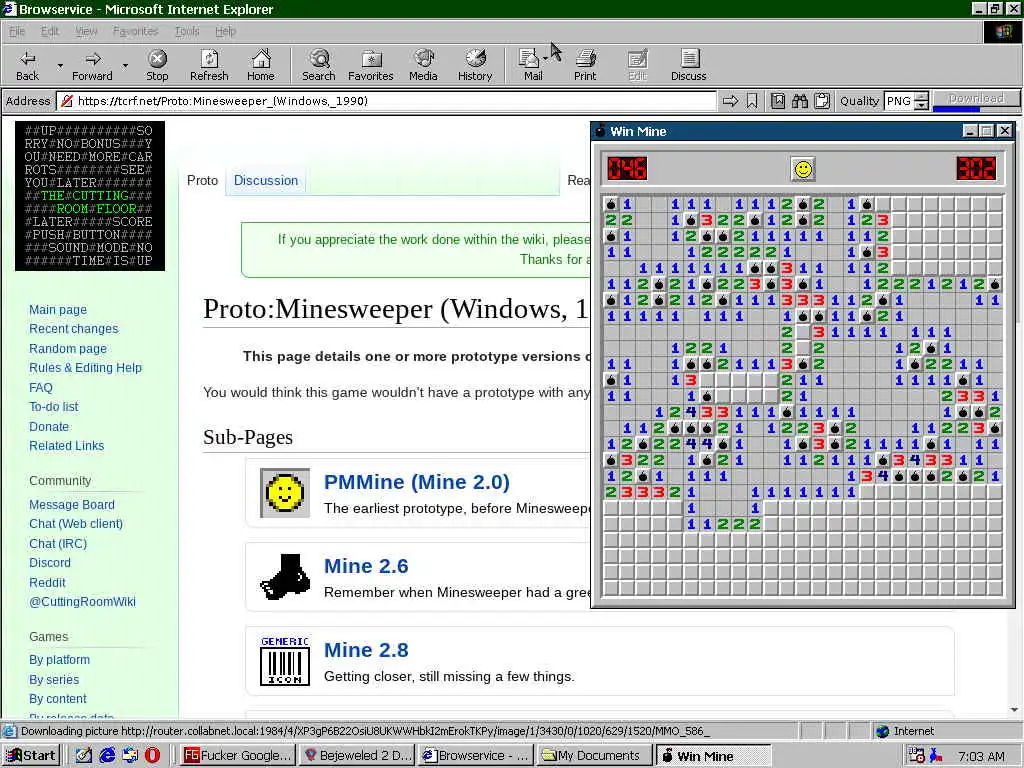1024x768 pixels.
Task: Open the Rules & Editing Help link
Action: pos(85,368)
